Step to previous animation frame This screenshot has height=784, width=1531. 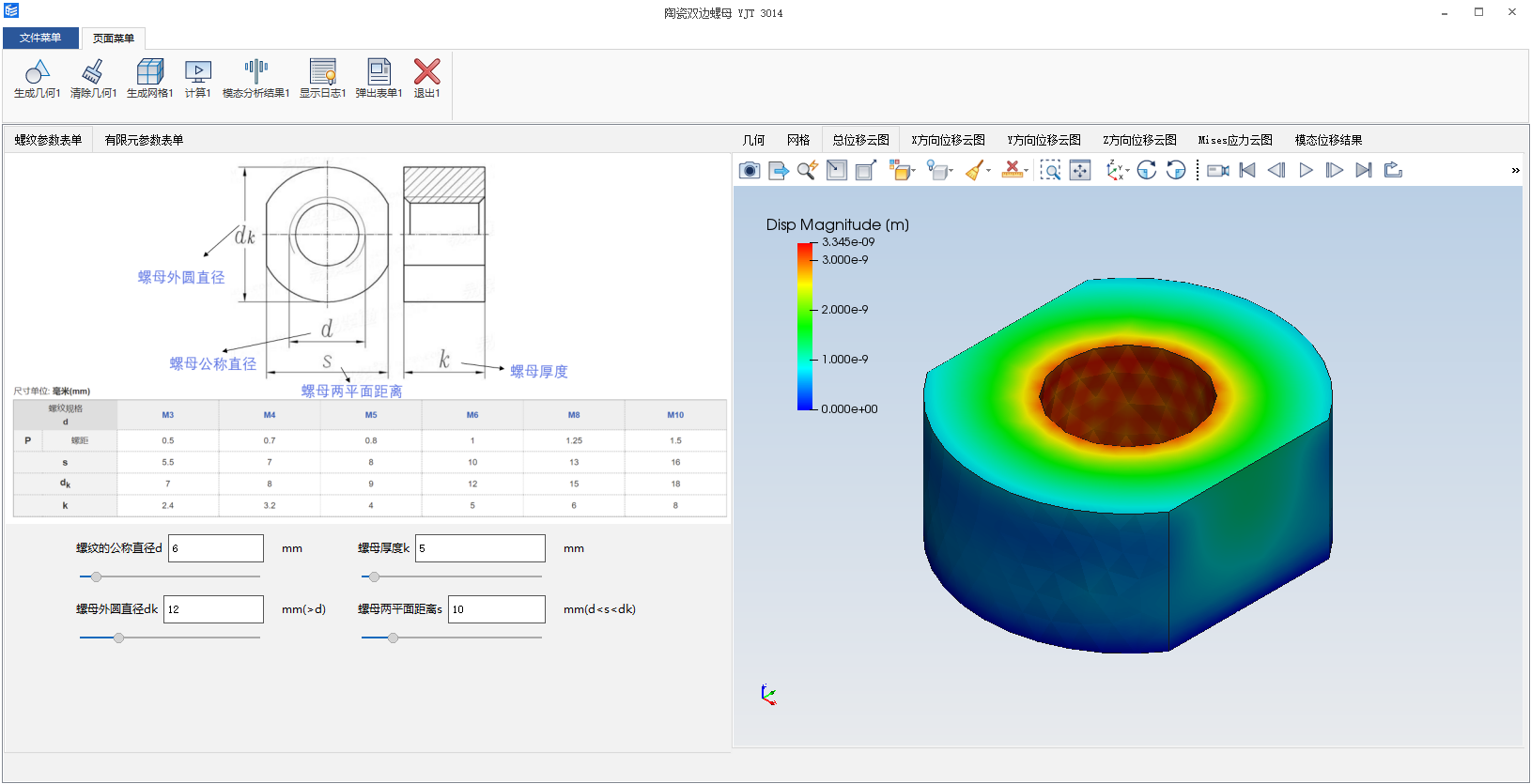[x=1276, y=170]
